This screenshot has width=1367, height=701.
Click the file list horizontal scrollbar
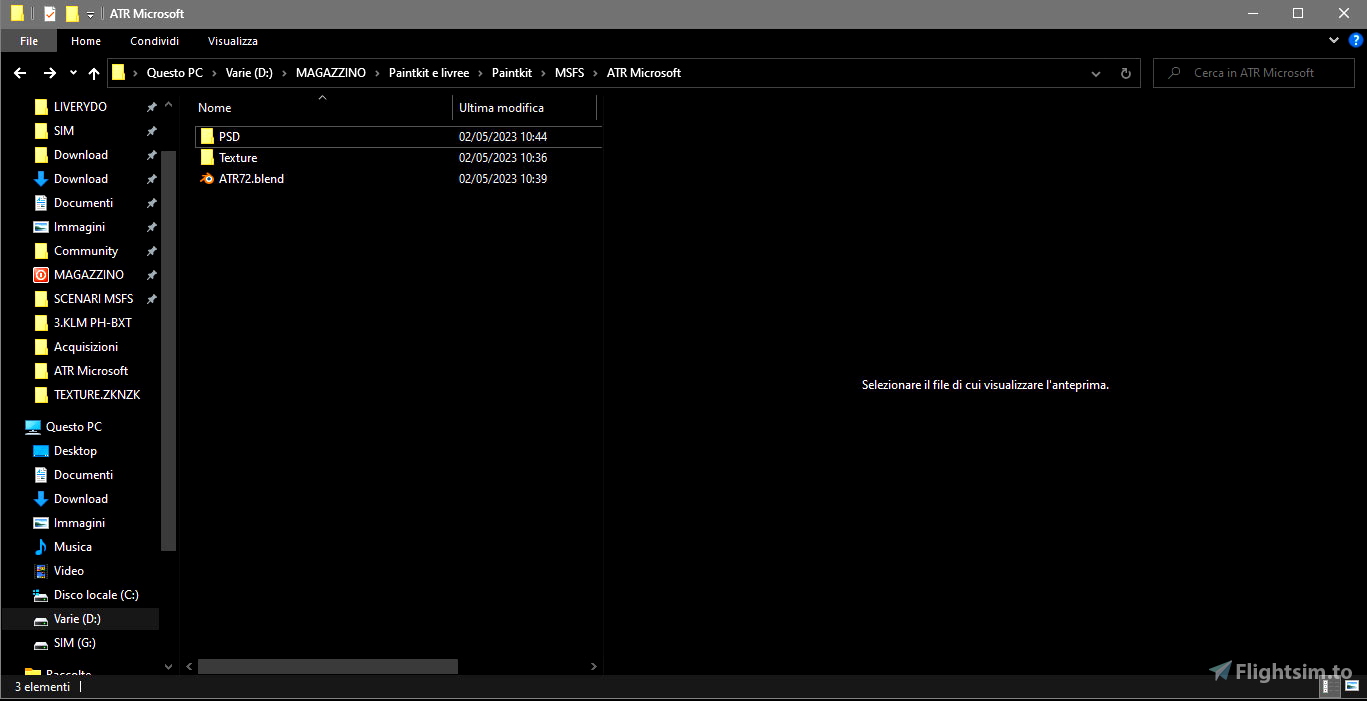(x=328, y=666)
